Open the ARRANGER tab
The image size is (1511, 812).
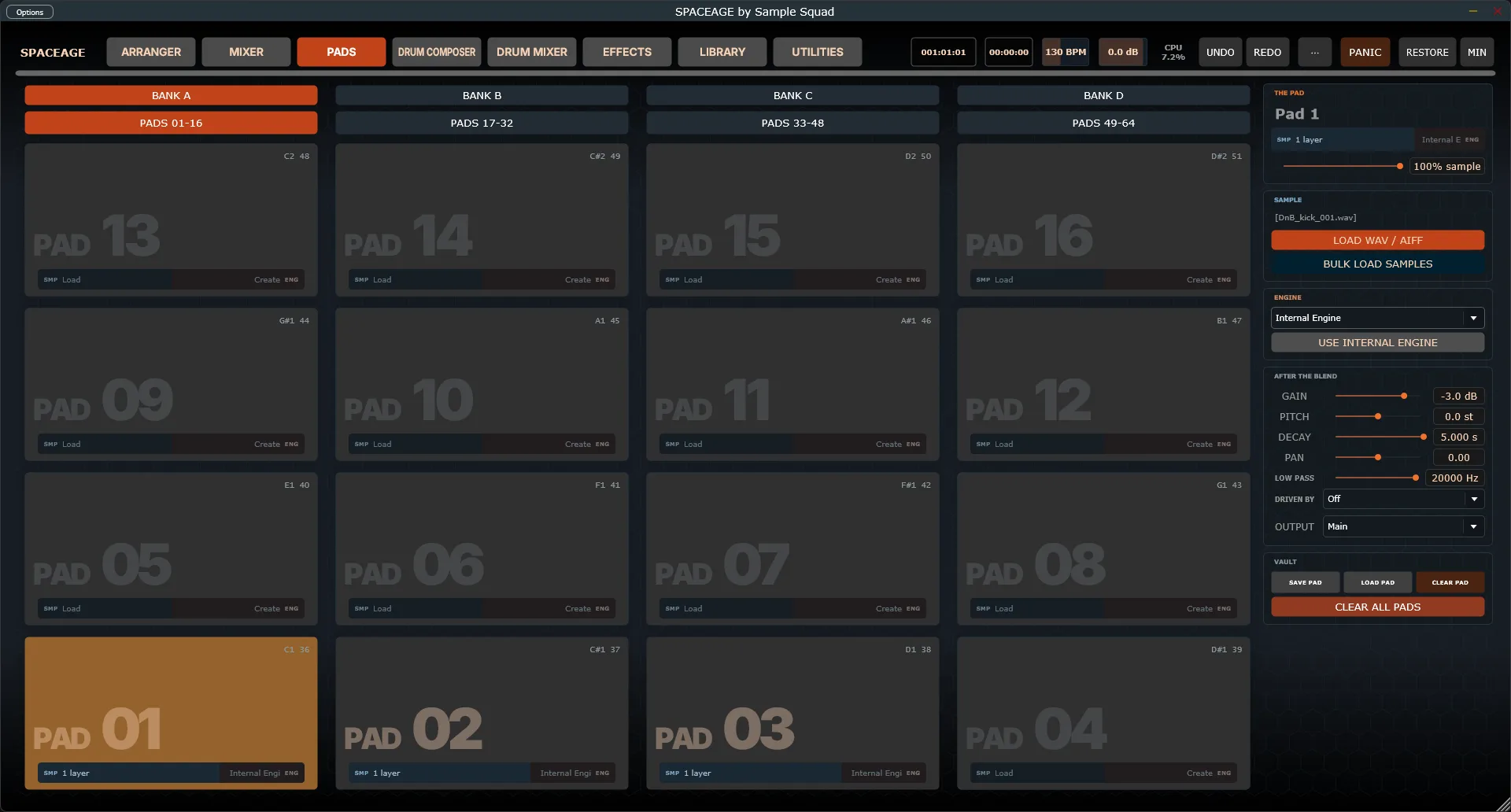tap(151, 52)
